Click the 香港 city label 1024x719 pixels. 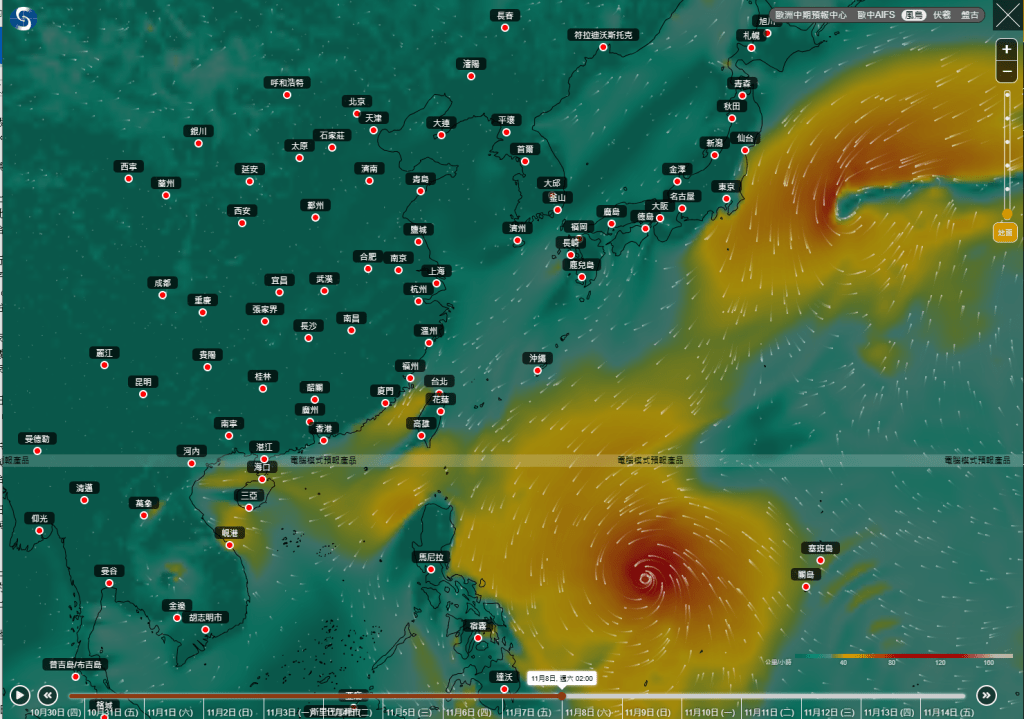[323, 428]
